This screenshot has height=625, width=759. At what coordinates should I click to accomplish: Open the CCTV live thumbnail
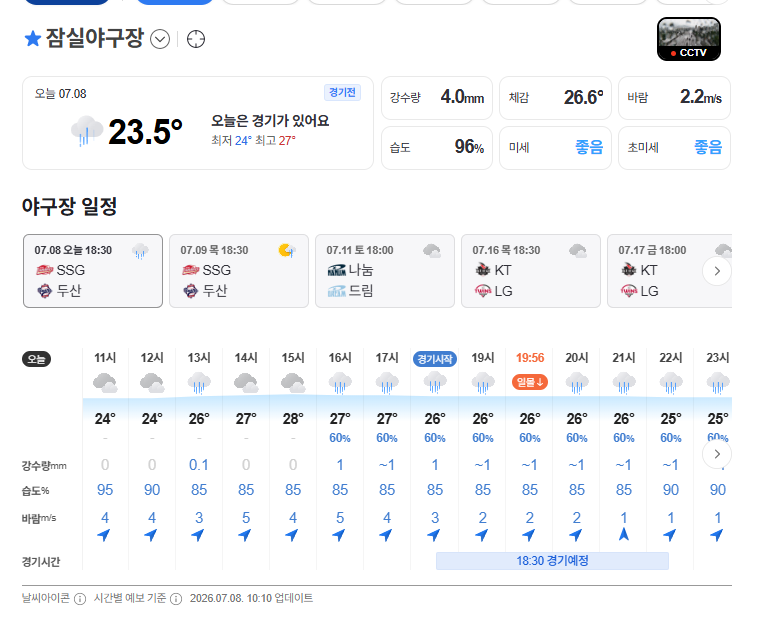(x=688, y=39)
